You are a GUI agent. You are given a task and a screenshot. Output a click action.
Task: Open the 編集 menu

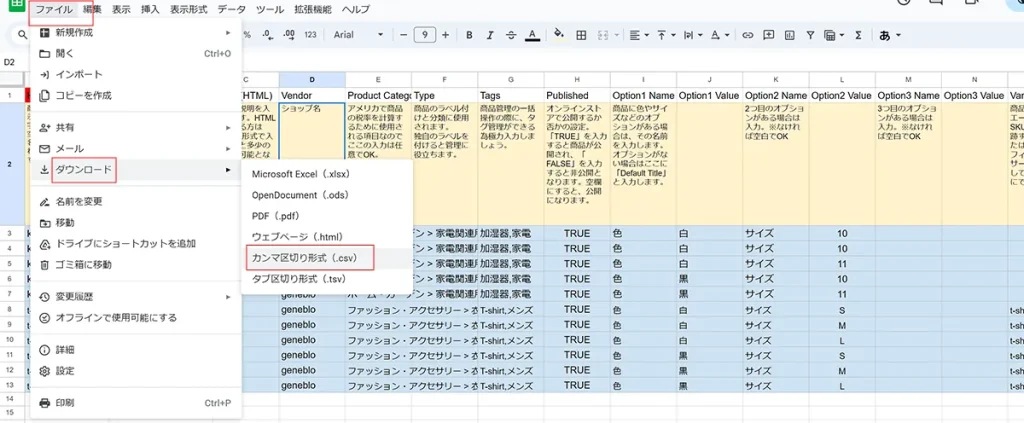tap(93, 10)
